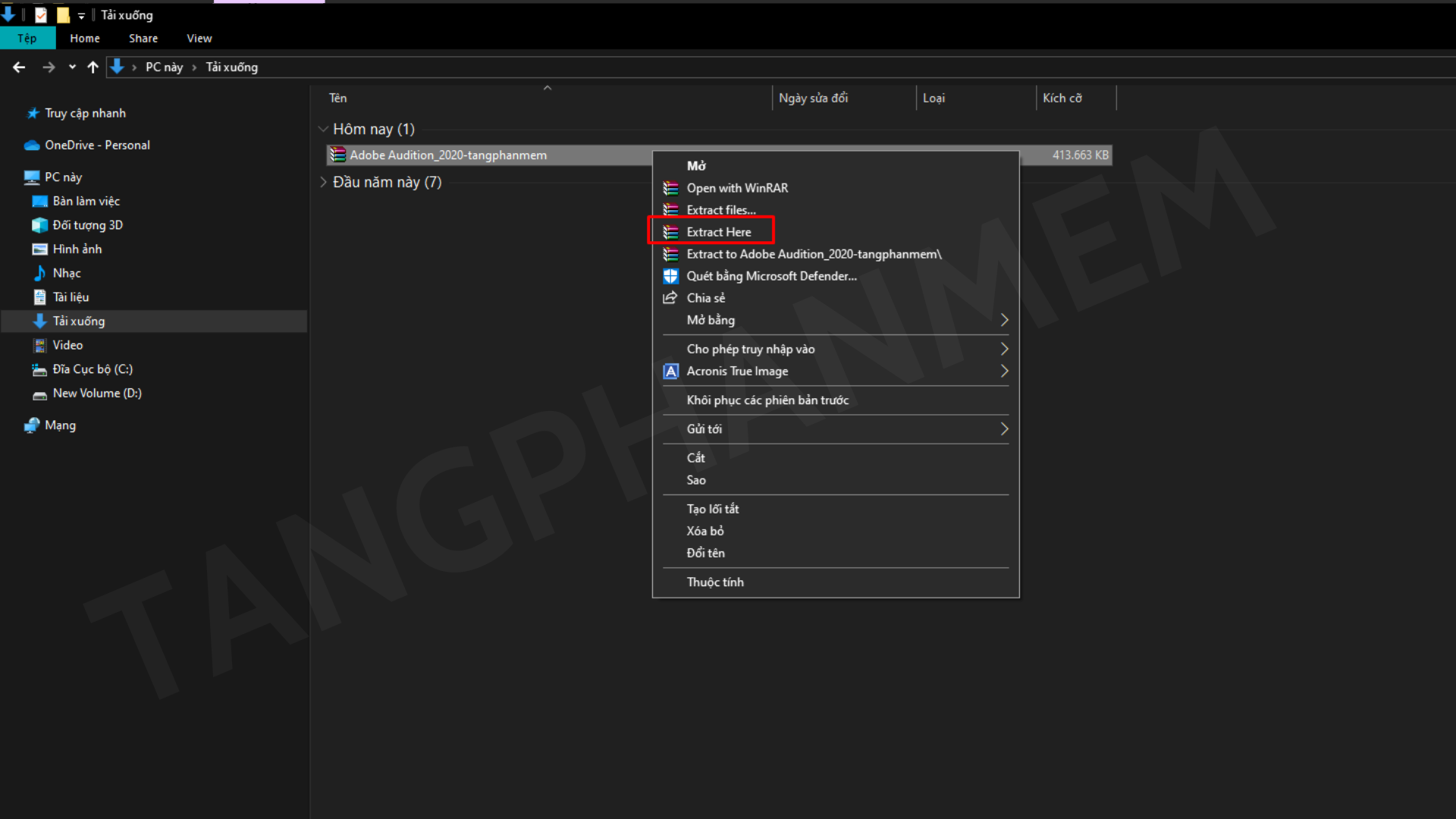The width and height of the screenshot is (1456, 819).
Task: Click the up-folder arrow in address bar
Action: click(x=93, y=67)
